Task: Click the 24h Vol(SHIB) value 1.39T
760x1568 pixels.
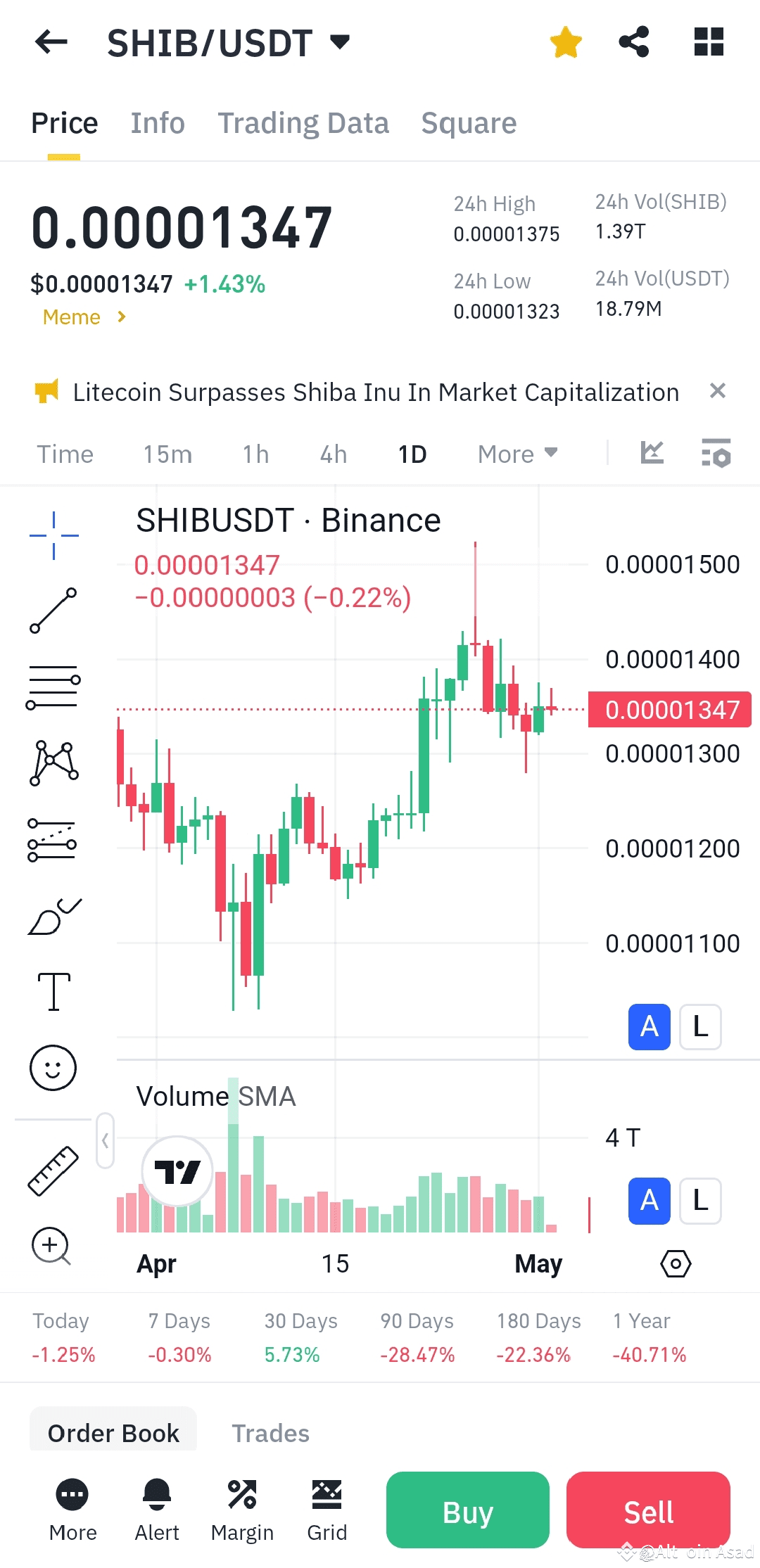Action: coord(621,231)
